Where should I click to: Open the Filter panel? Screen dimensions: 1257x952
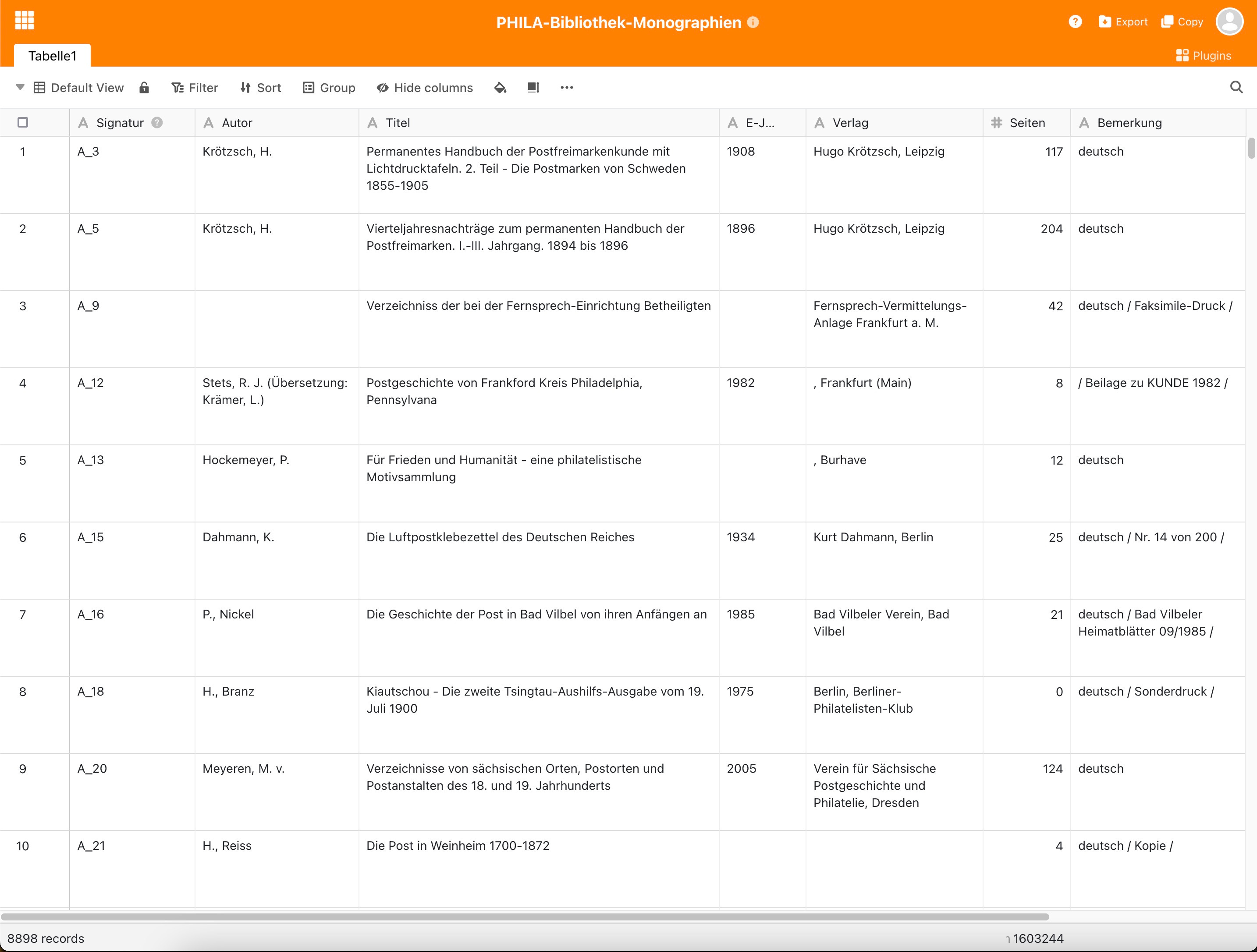(194, 88)
